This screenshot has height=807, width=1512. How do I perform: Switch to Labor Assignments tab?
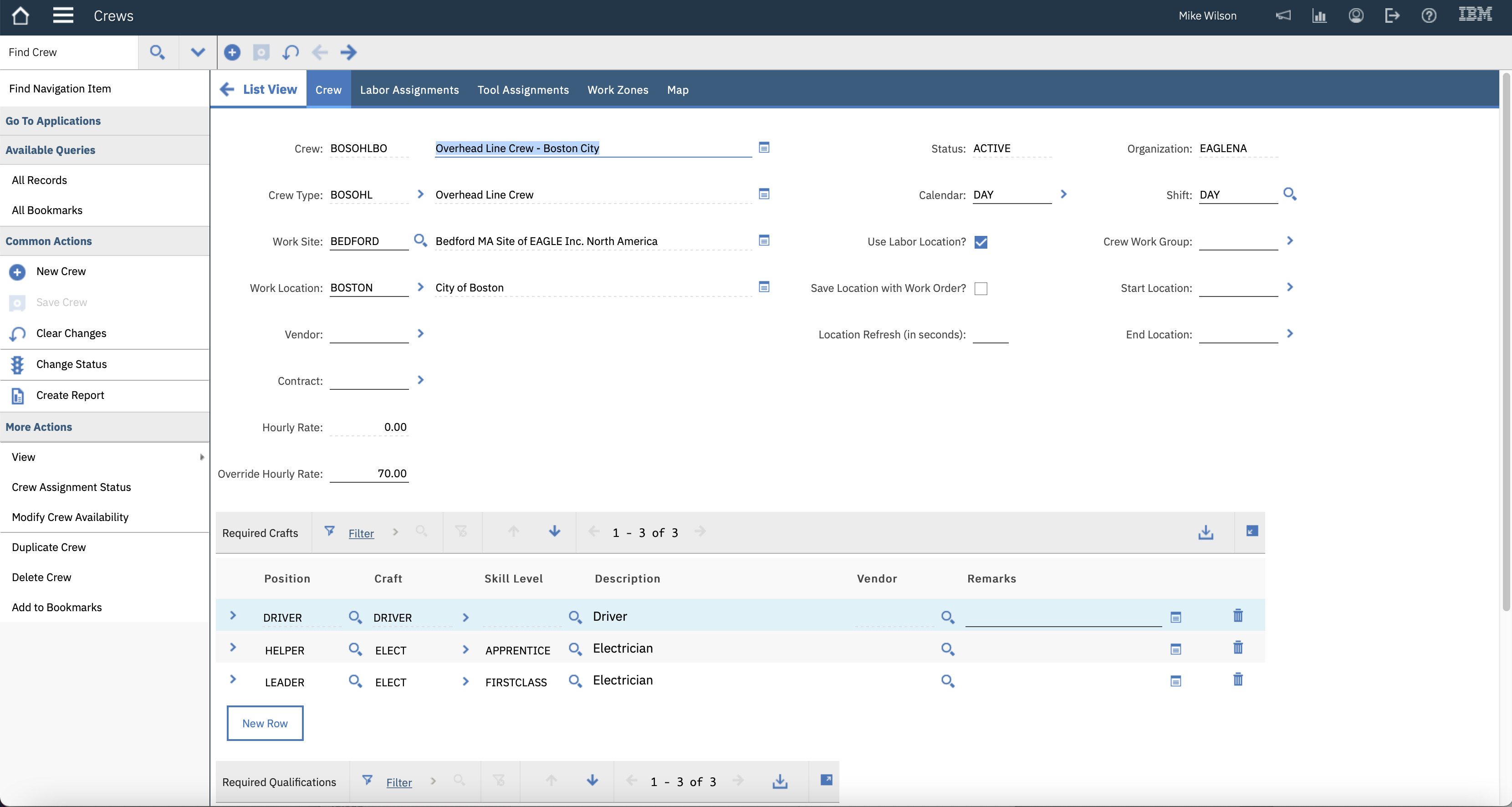(x=409, y=90)
